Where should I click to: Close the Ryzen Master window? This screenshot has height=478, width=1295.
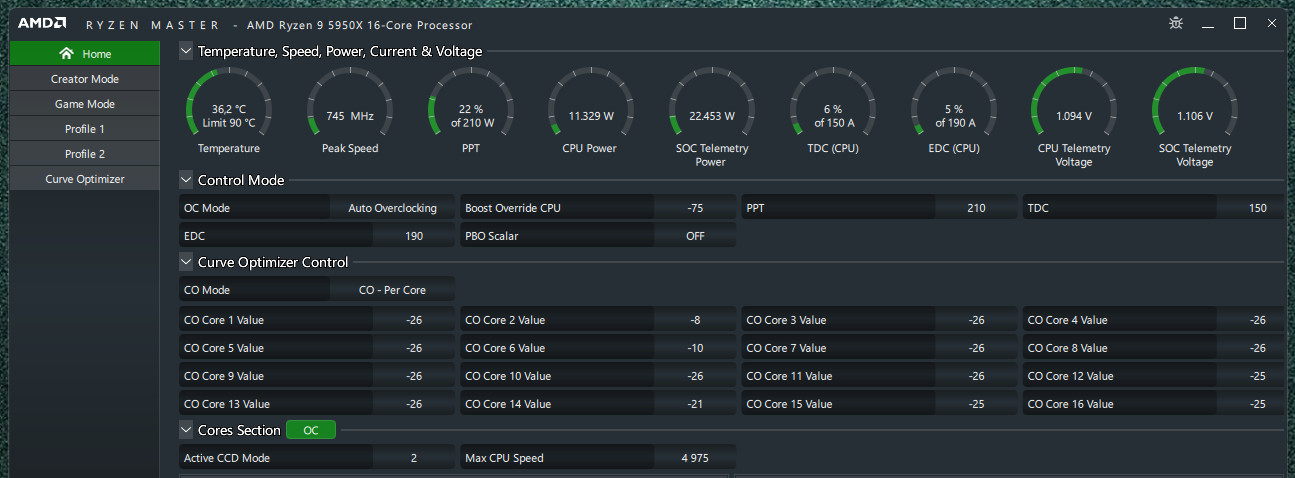1272,23
